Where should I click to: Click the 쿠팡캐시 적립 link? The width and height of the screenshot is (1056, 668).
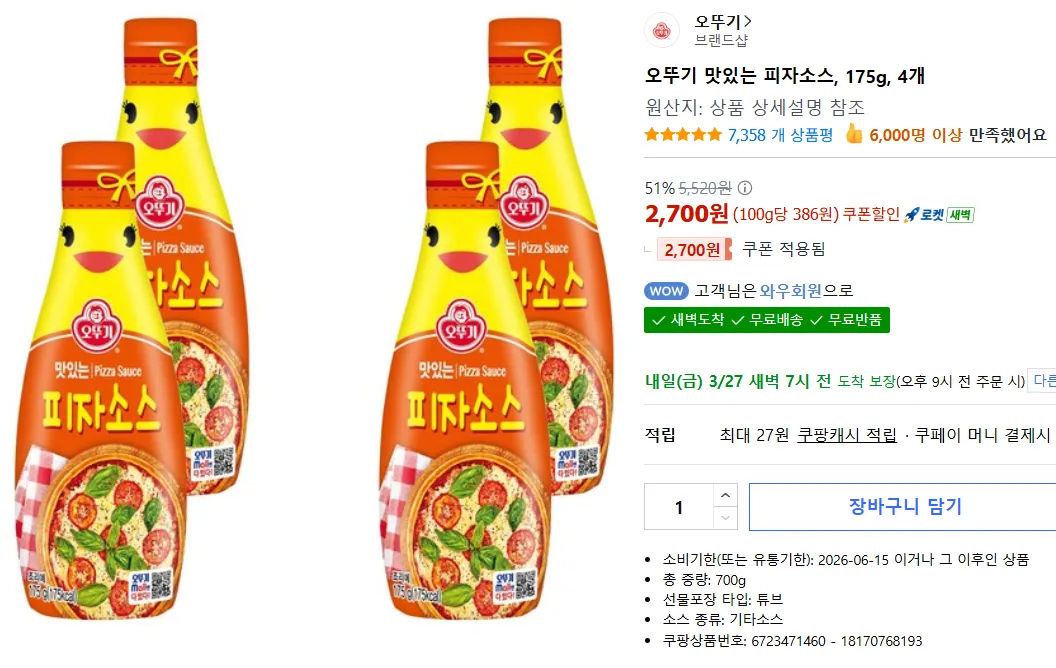pyautogui.click(x=846, y=435)
